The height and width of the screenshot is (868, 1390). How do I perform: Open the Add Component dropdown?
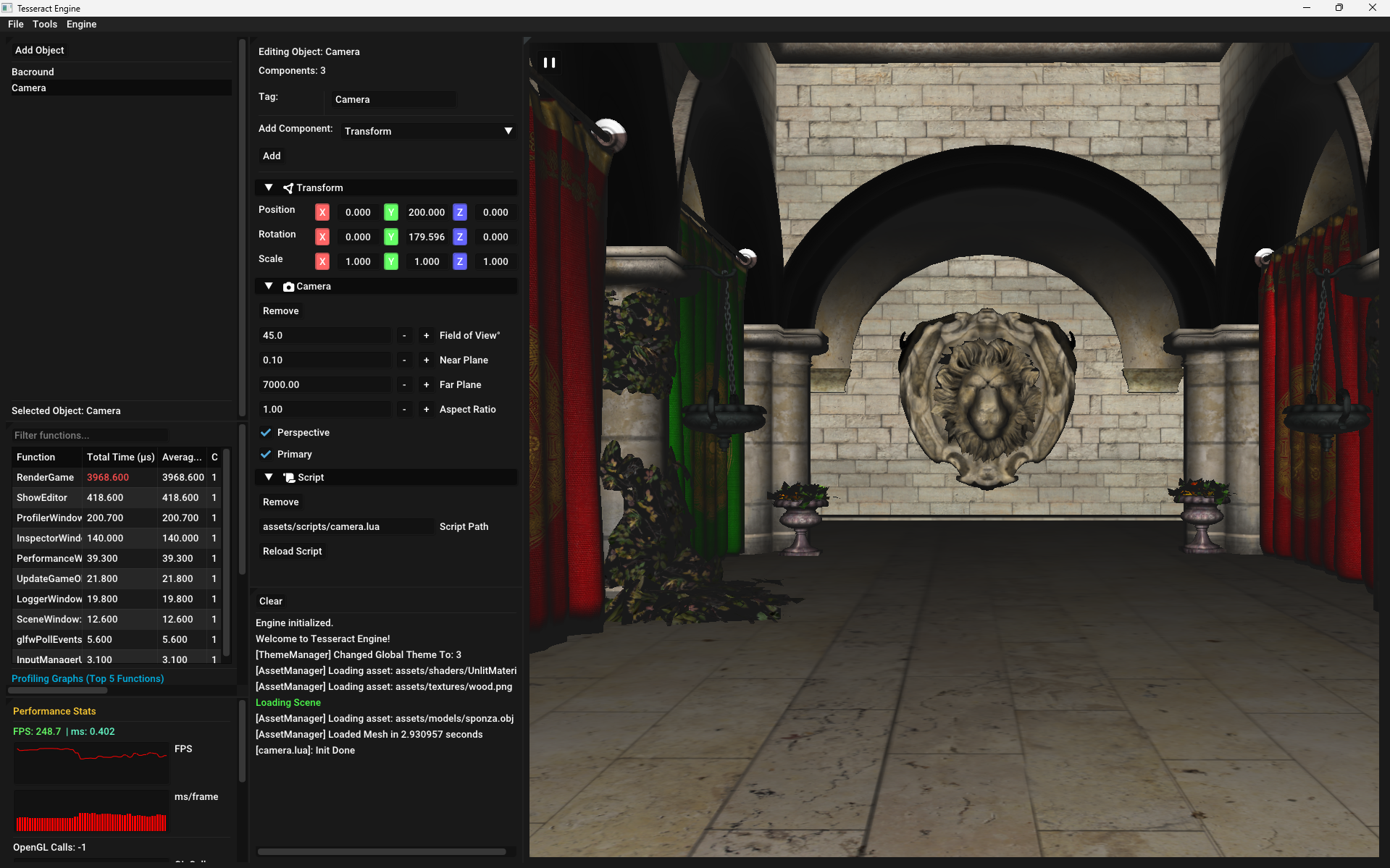(428, 131)
